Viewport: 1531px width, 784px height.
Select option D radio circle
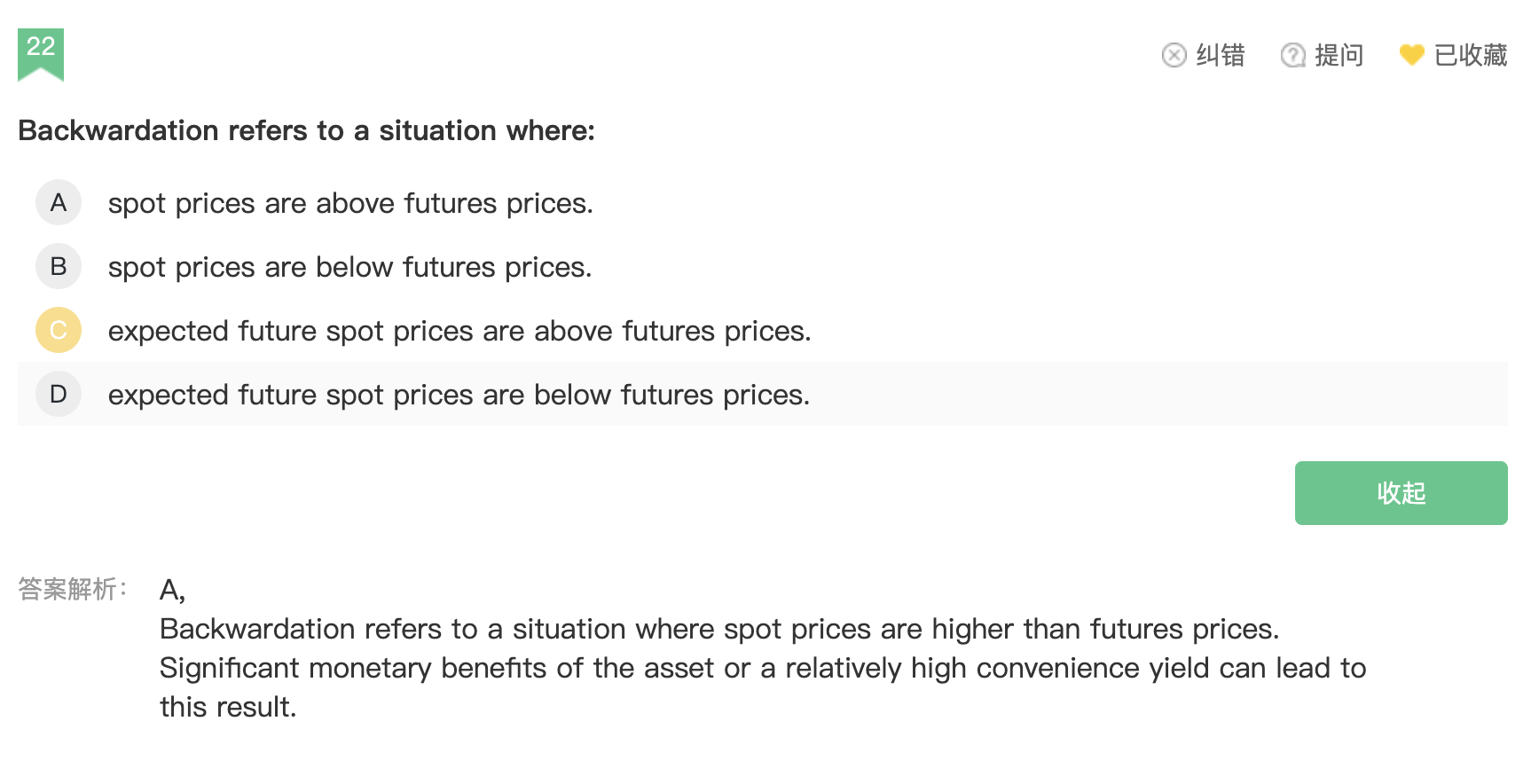click(59, 395)
